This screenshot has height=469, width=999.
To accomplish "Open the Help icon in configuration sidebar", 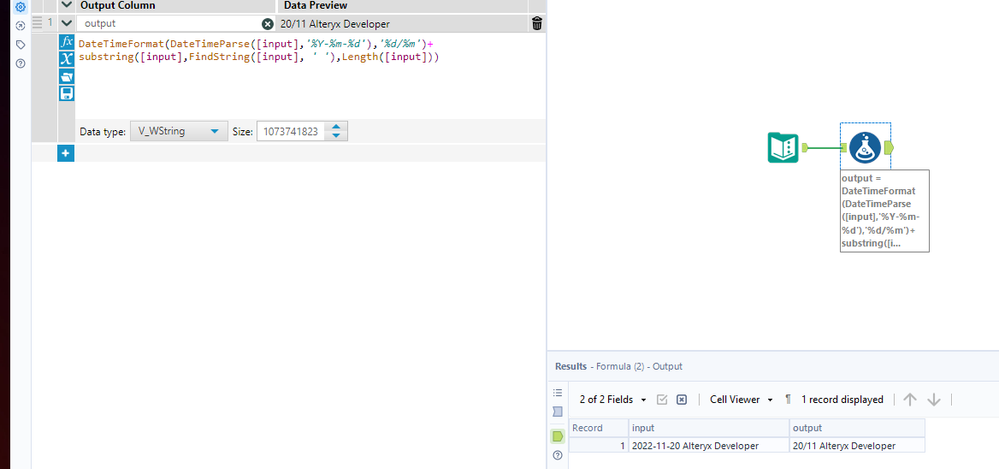I will [20, 64].
